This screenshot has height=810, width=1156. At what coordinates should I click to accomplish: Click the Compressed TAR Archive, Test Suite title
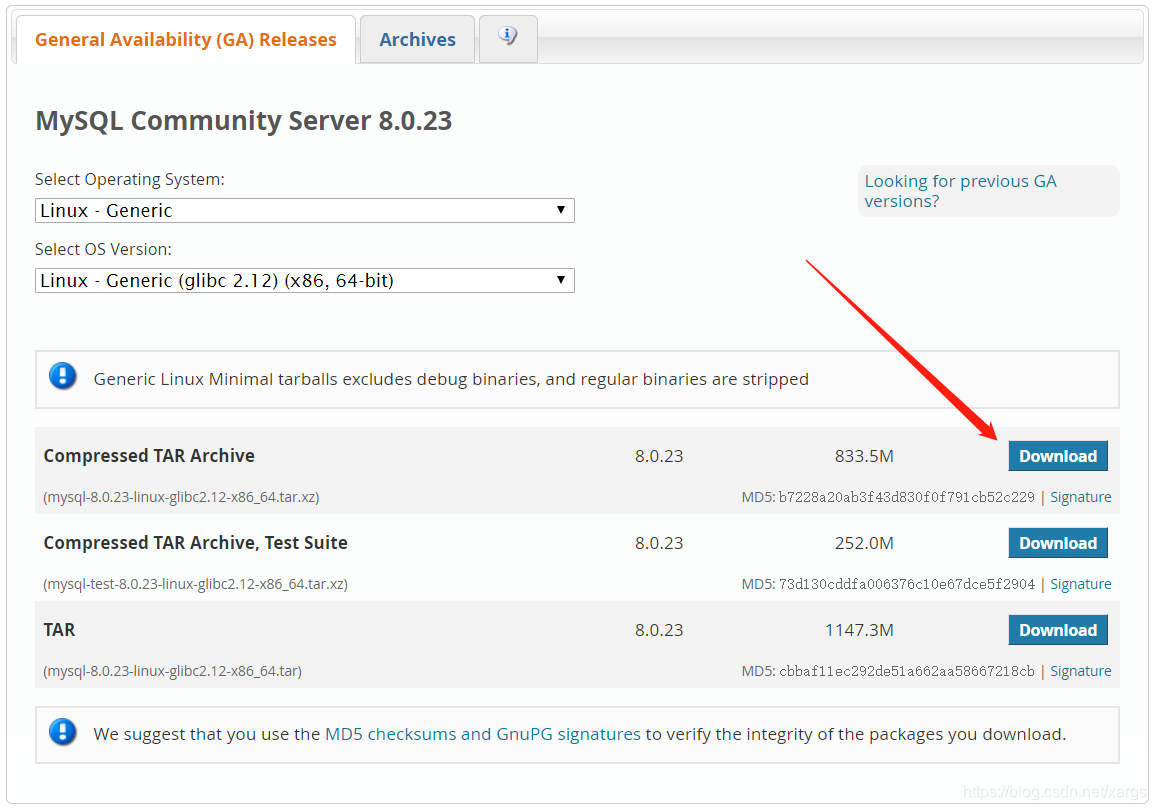pyautogui.click(x=195, y=543)
